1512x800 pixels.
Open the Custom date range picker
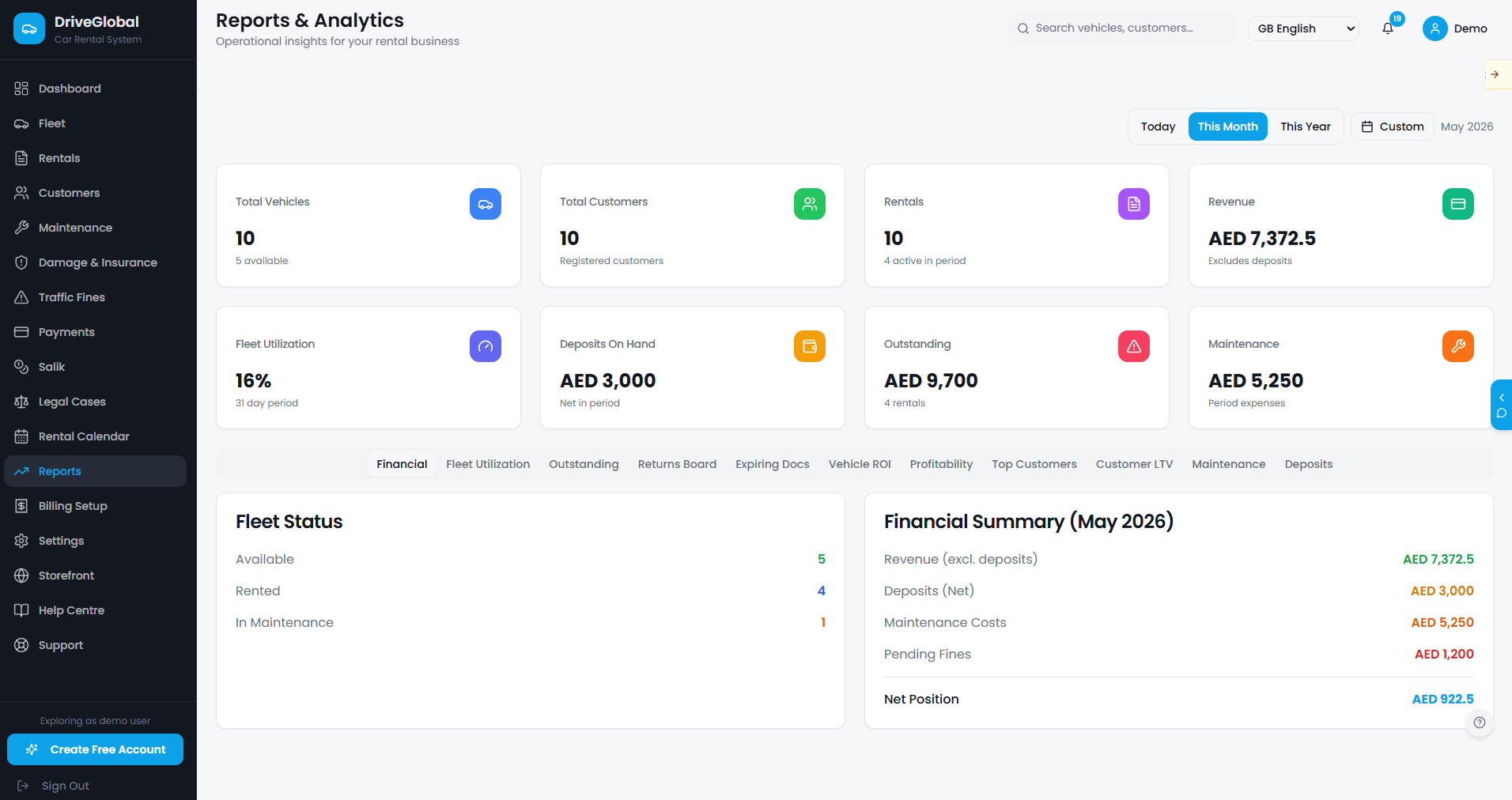[x=1393, y=126]
